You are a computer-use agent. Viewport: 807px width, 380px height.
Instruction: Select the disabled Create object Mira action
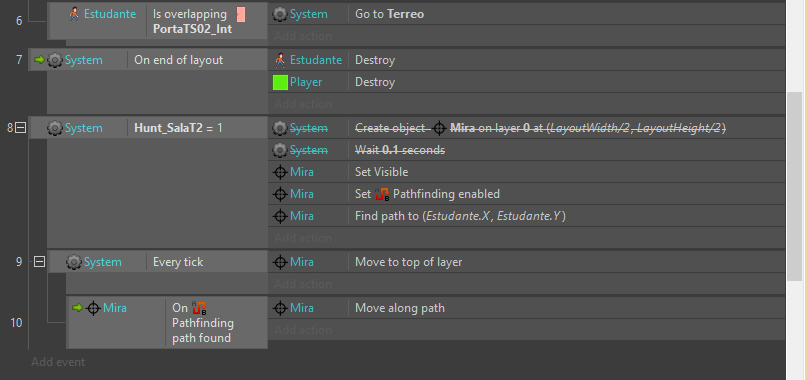[x=526, y=128]
